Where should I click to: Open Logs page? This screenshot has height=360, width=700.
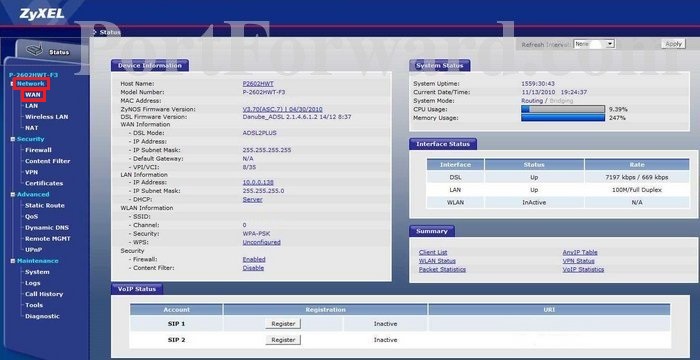pos(33,283)
